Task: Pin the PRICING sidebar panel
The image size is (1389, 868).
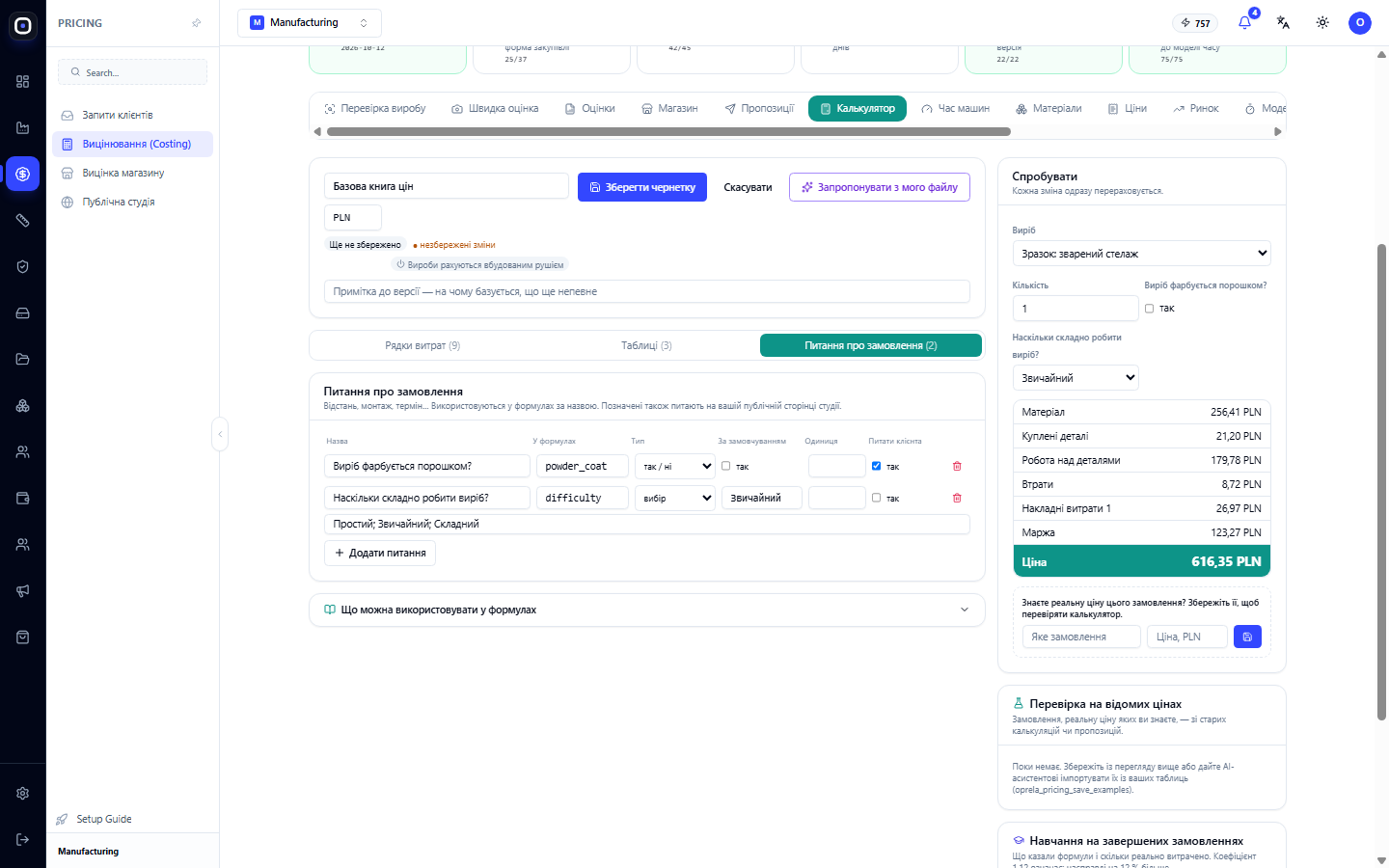Action: 197,23
